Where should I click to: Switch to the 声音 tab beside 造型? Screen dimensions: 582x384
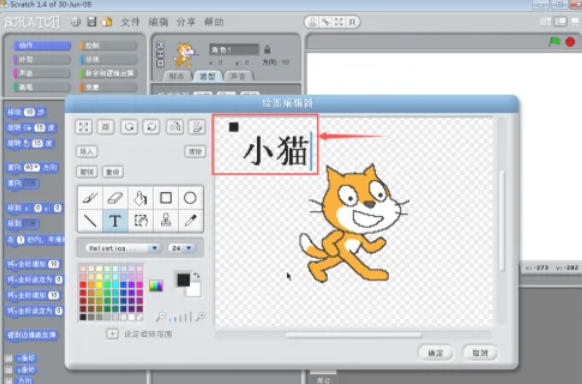click(238, 76)
